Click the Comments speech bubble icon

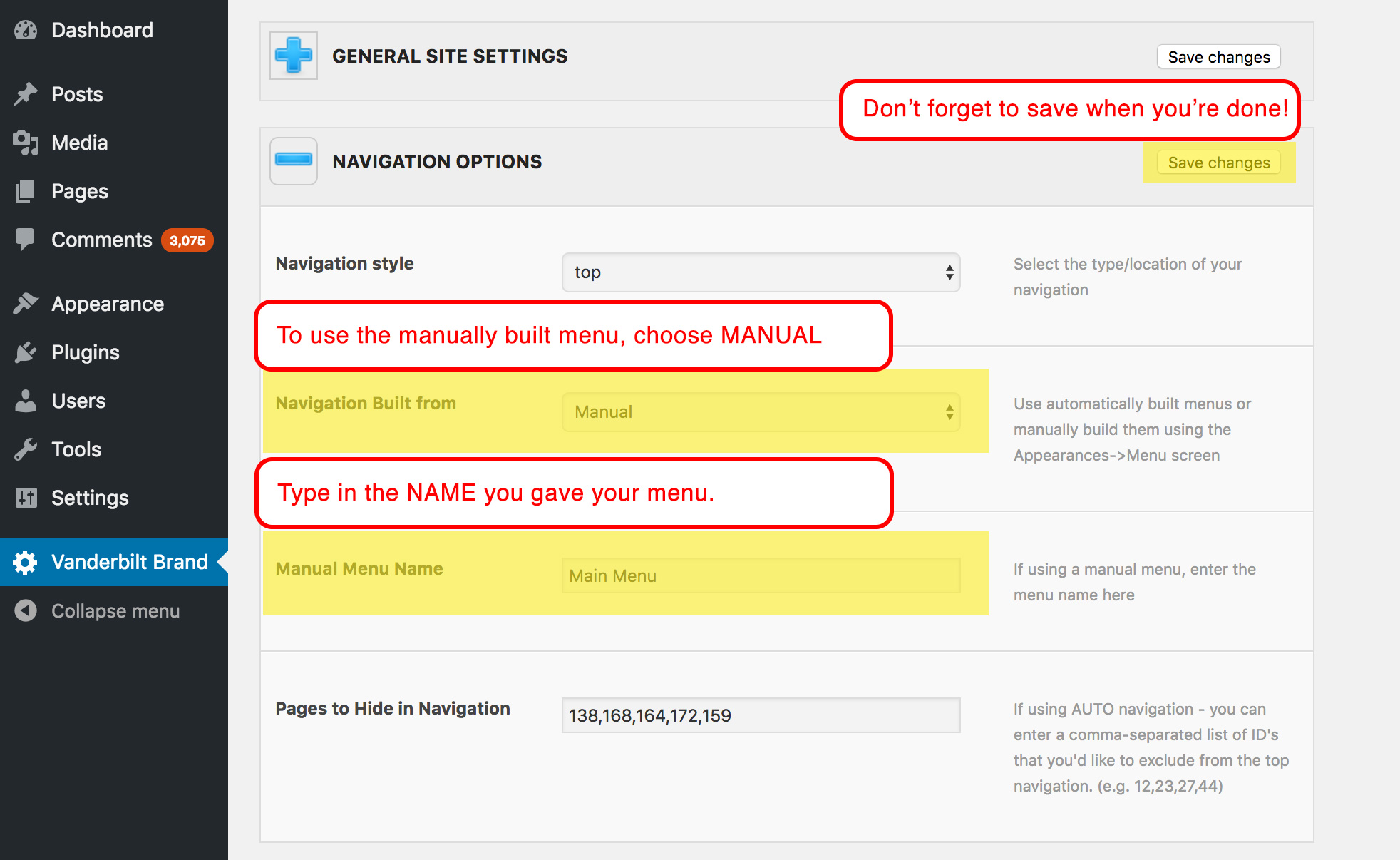coord(26,240)
